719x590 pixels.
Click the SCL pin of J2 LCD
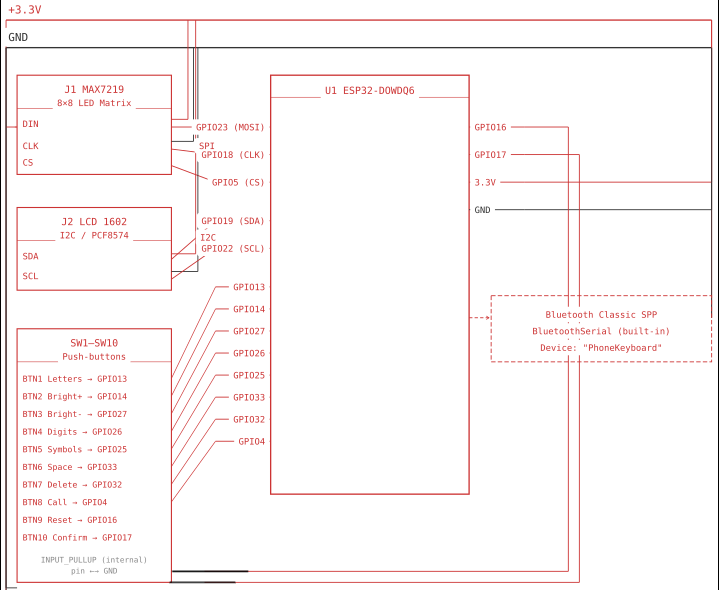(30, 276)
